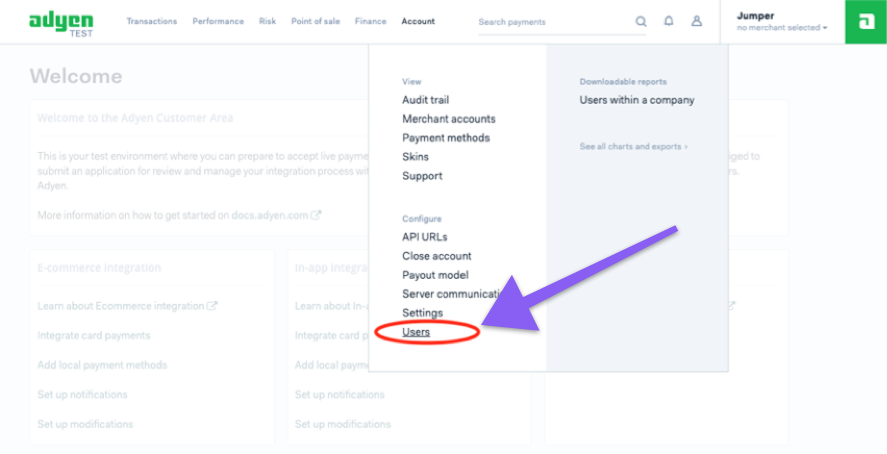Open 'Users within a company' report
This screenshot has width=887, height=454.
pos(637,100)
